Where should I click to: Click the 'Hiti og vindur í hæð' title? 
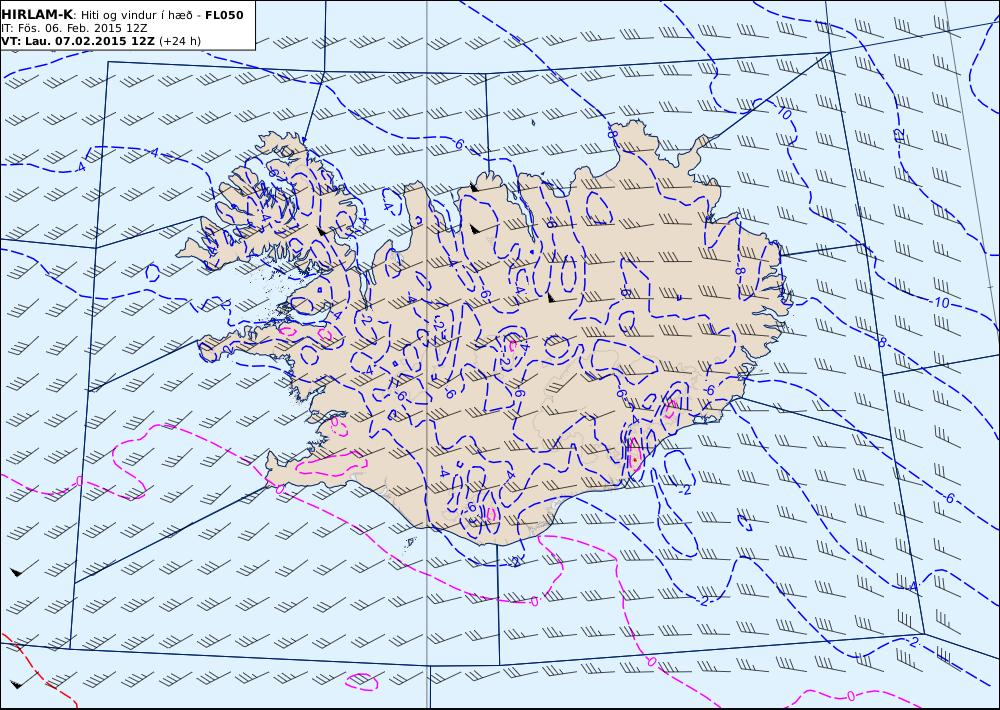click(x=139, y=15)
